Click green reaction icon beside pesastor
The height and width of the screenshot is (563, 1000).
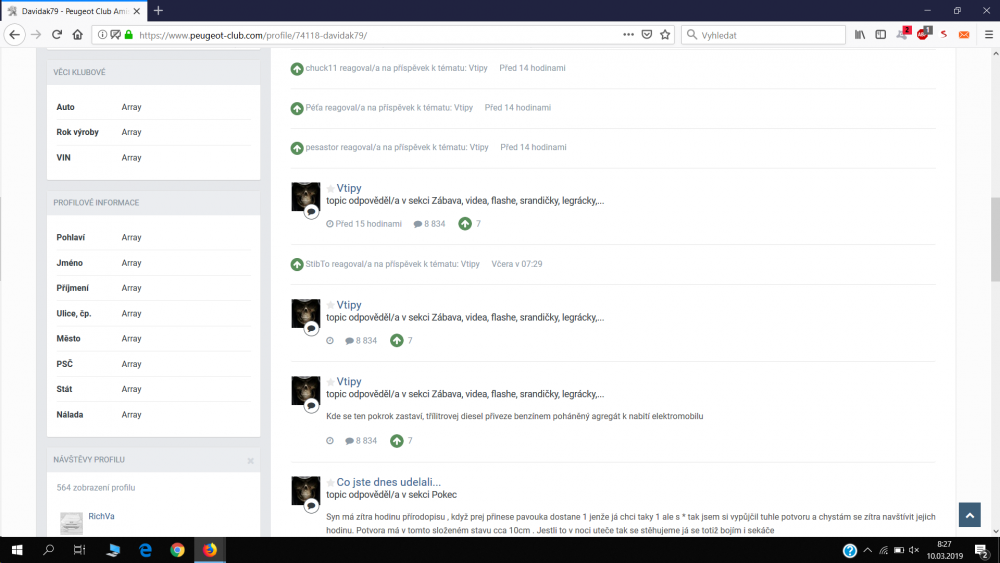coord(297,148)
